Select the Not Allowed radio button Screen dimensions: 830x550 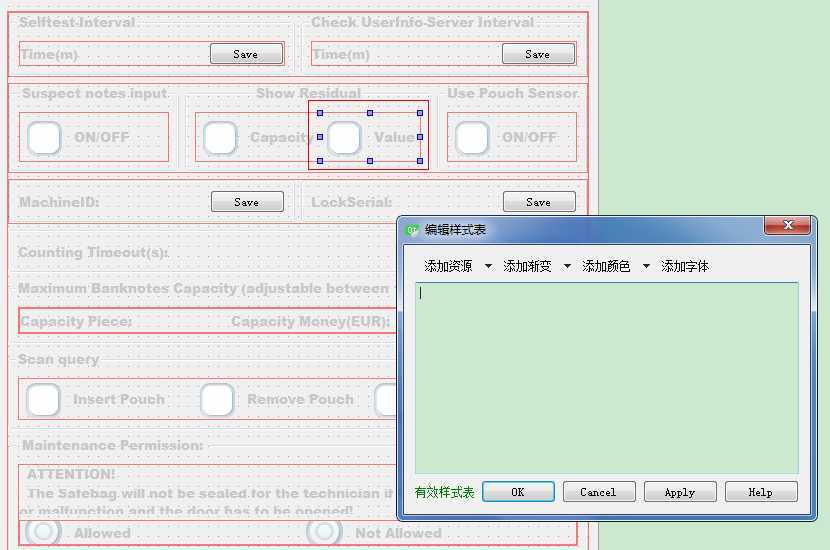(x=324, y=531)
